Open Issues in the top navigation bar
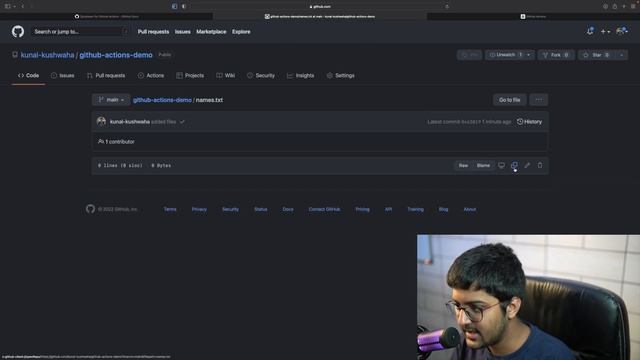 [182, 31]
